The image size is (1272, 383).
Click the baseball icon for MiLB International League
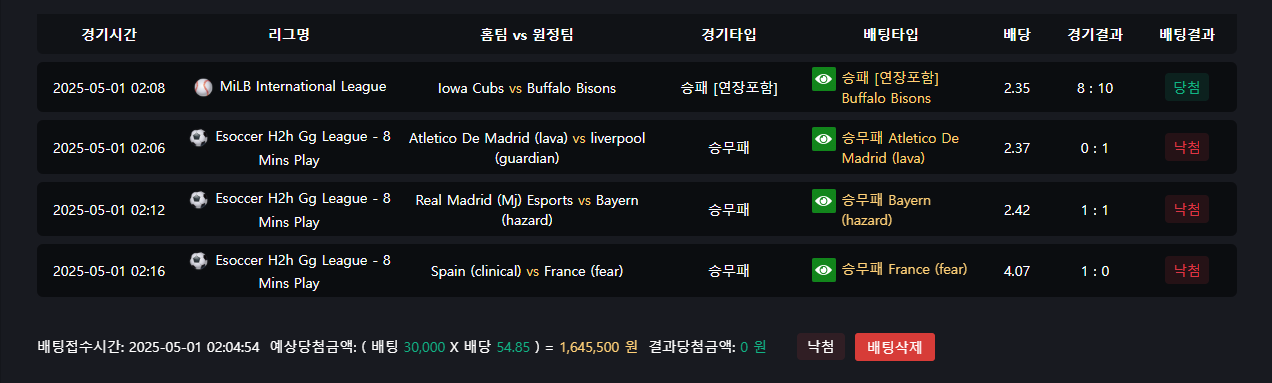coord(203,87)
